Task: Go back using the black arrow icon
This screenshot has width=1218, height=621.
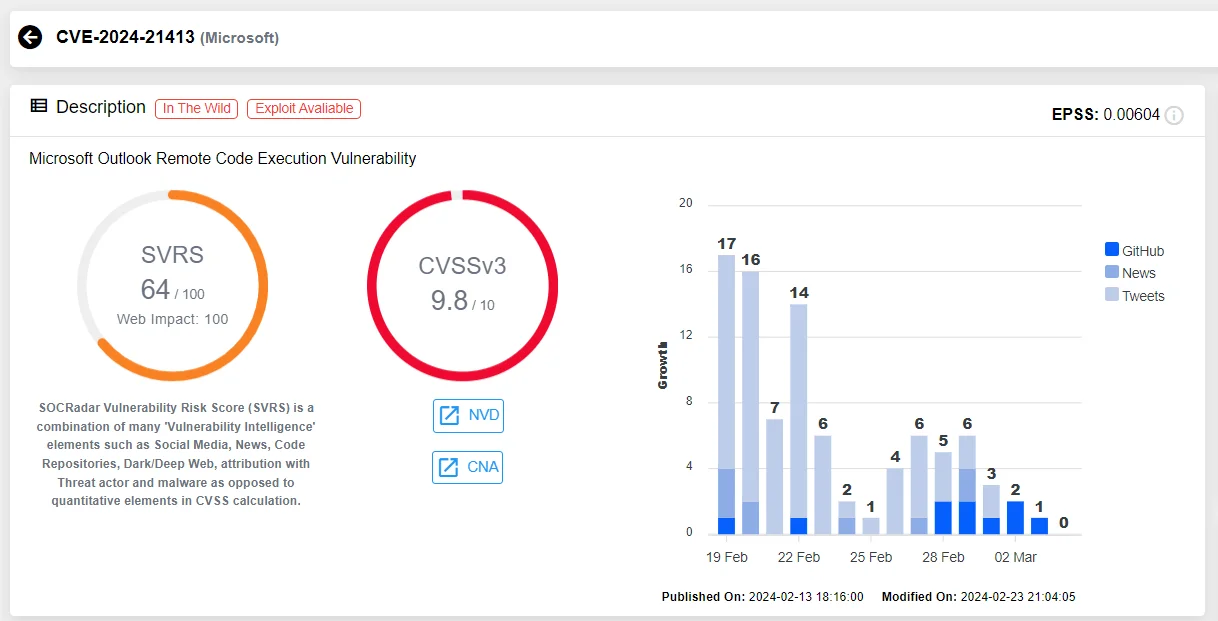Action: coord(30,38)
